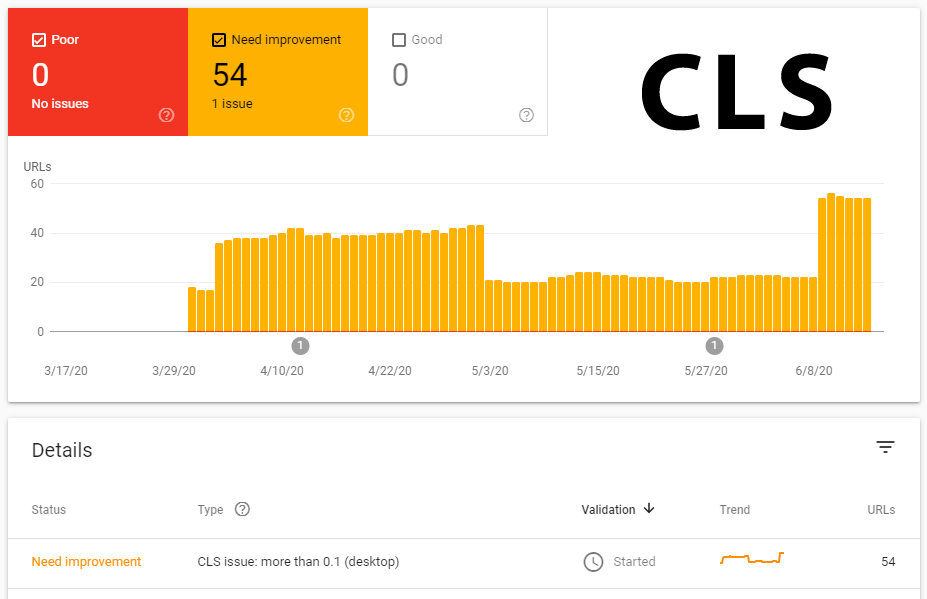Select the Poor summary card
This screenshot has width=927, height=599.
[x=98, y=72]
